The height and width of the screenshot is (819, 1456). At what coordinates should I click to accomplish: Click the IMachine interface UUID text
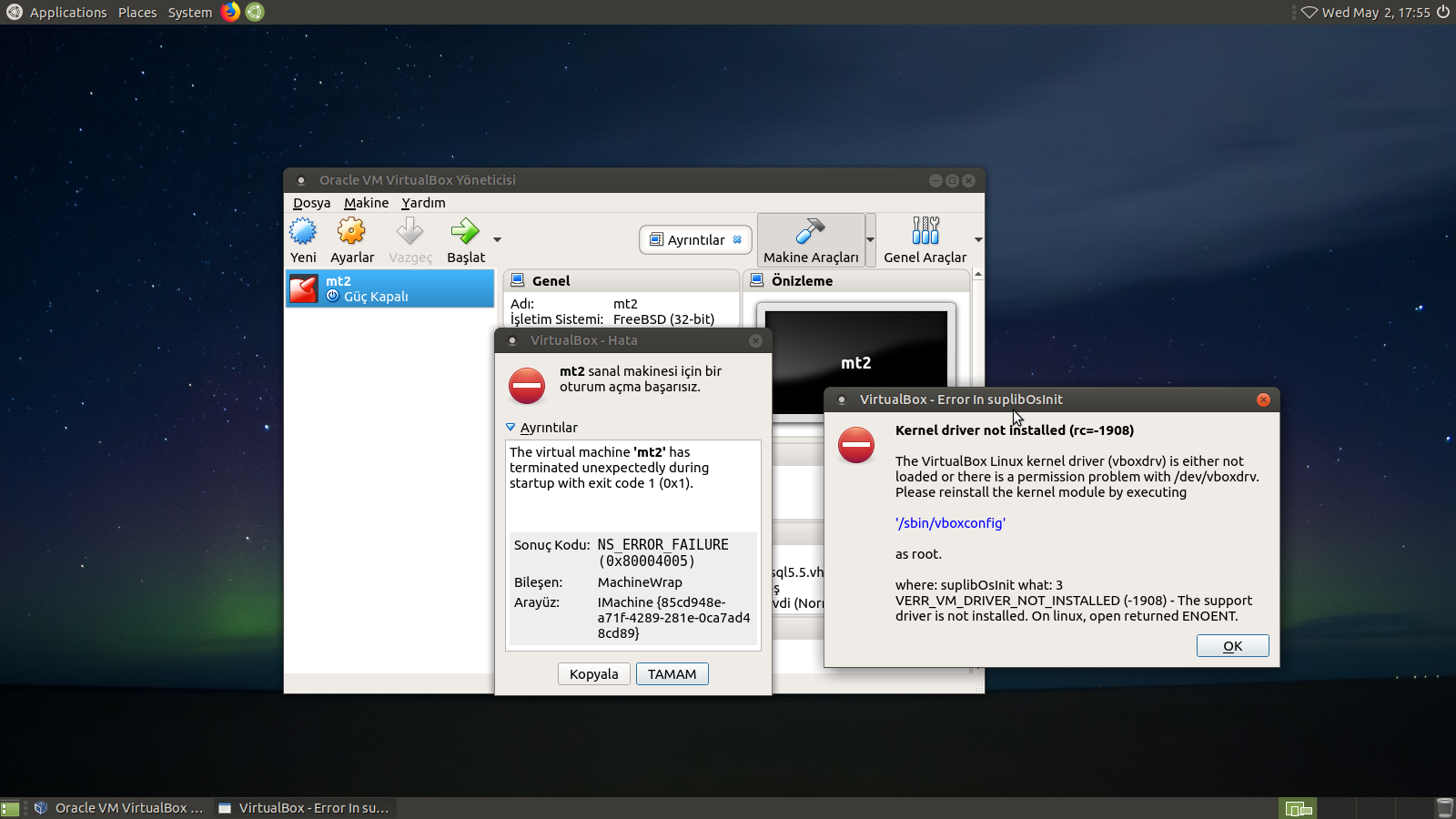pos(674,618)
